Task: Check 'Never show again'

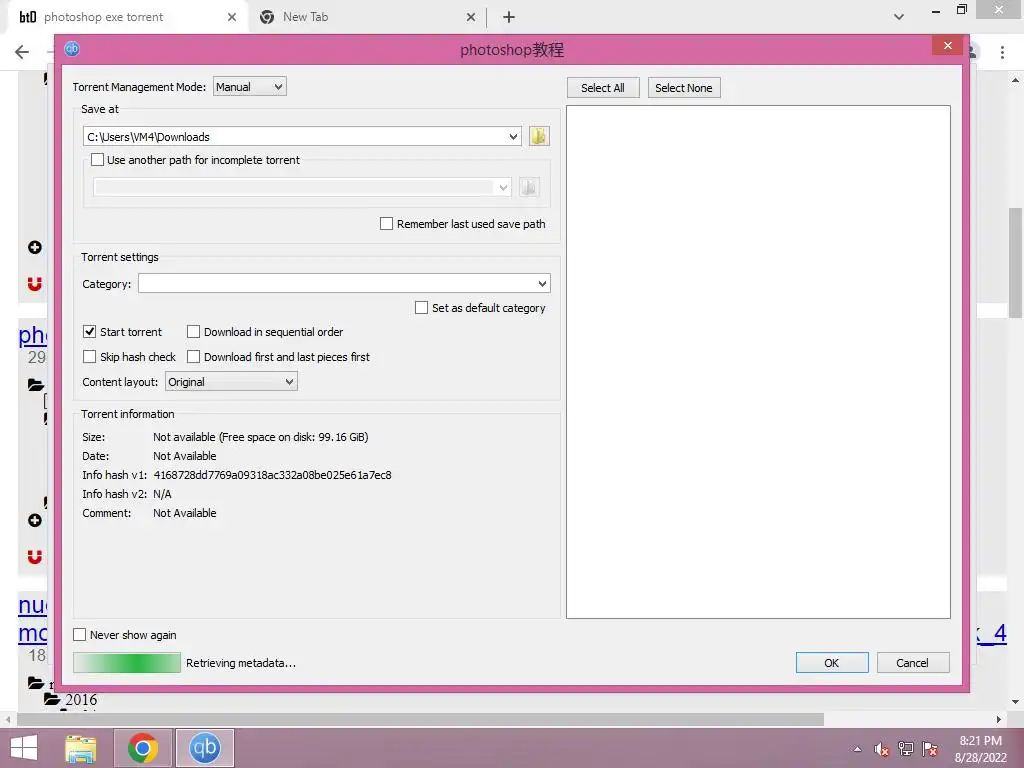Action: pos(80,635)
